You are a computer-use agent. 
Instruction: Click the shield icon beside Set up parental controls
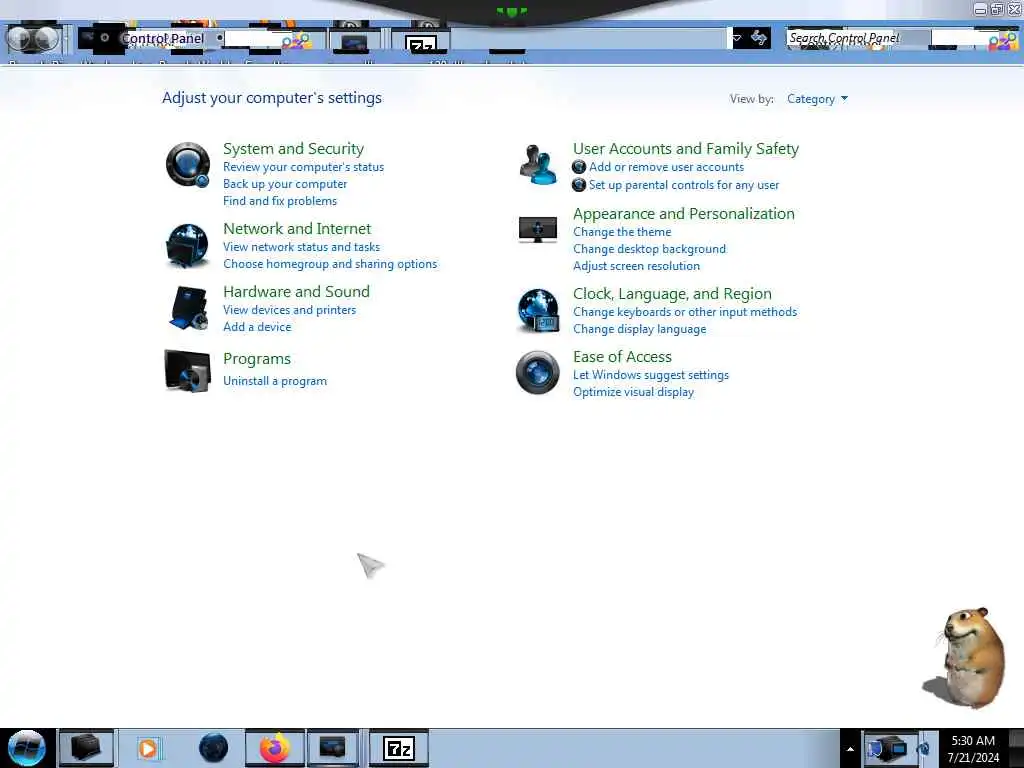point(579,185)
